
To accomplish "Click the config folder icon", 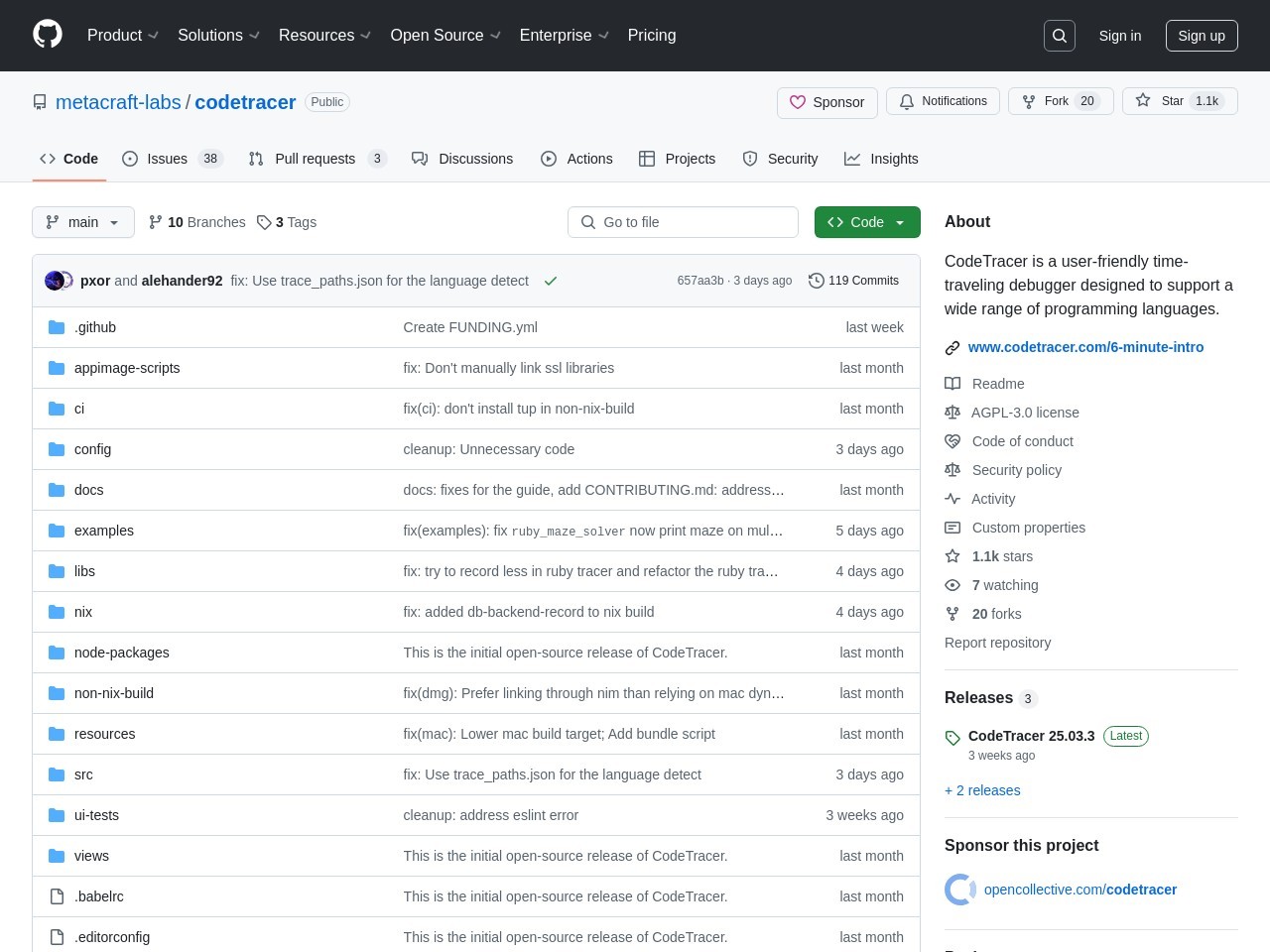I will (x=57, y=449).
